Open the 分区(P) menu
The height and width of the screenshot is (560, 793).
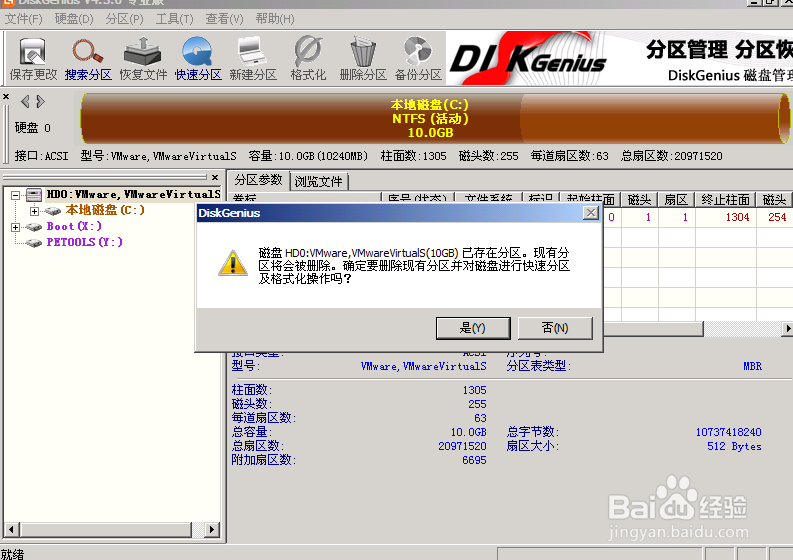(124, 19)
